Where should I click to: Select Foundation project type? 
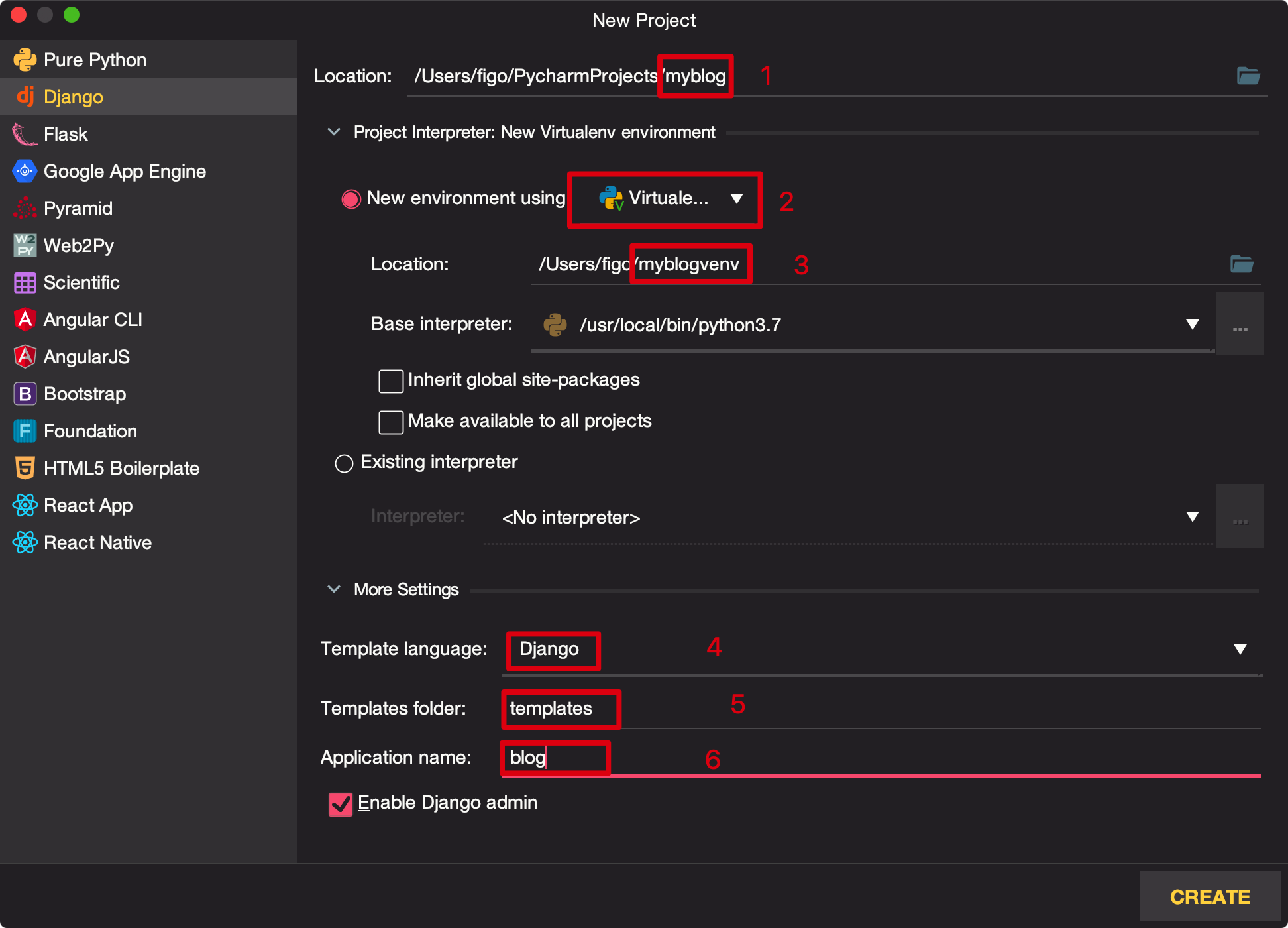(148, 431)
